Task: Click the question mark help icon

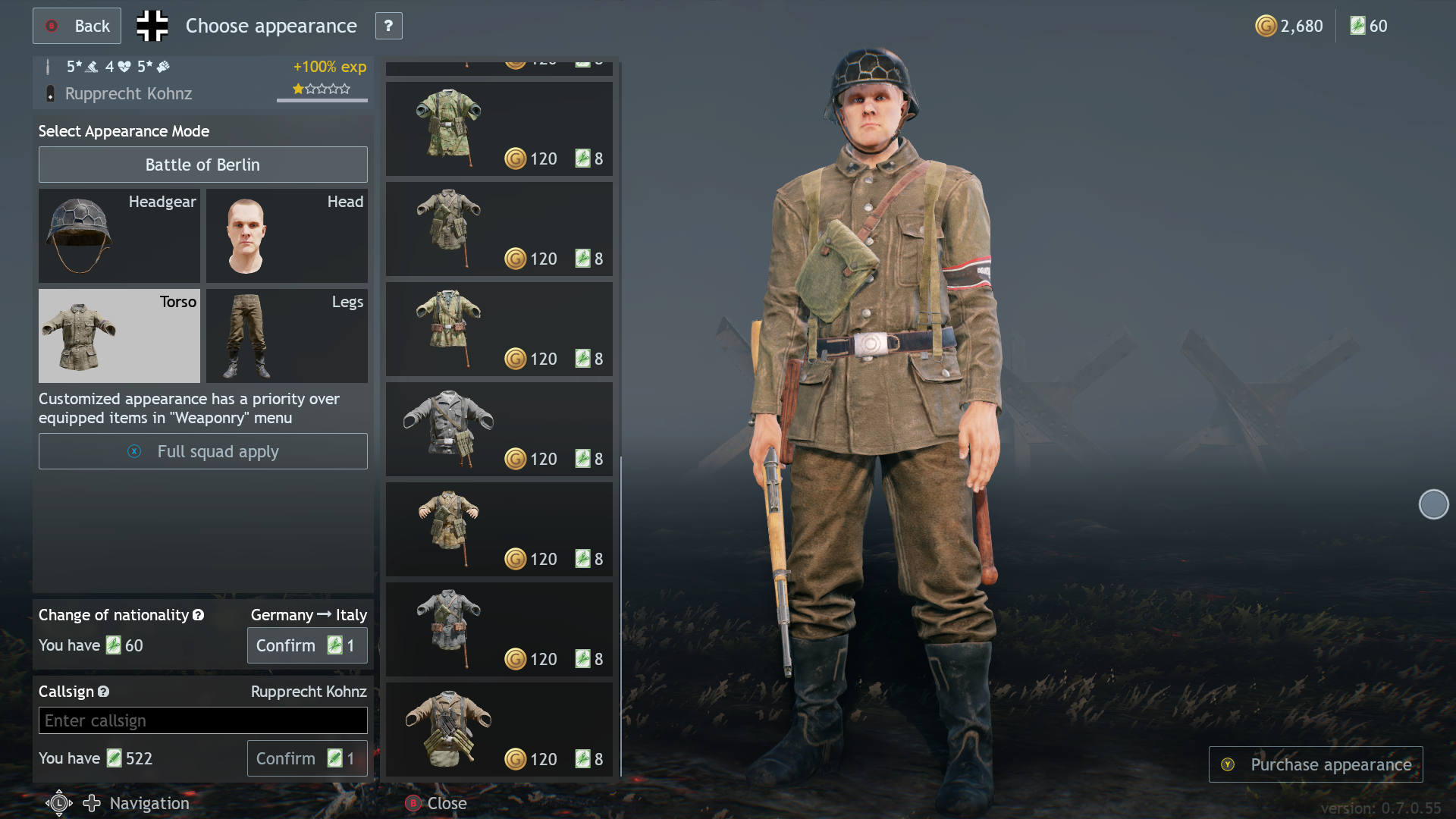Action: point(388,26)
